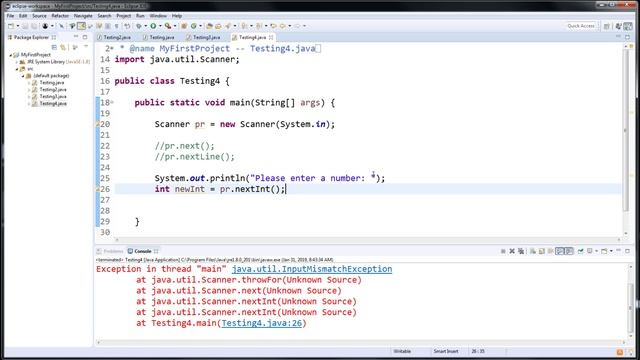Screen dimensions: 640x360
Task: Expand the folded header comment at line 2
Action: (x=112, y=48)
